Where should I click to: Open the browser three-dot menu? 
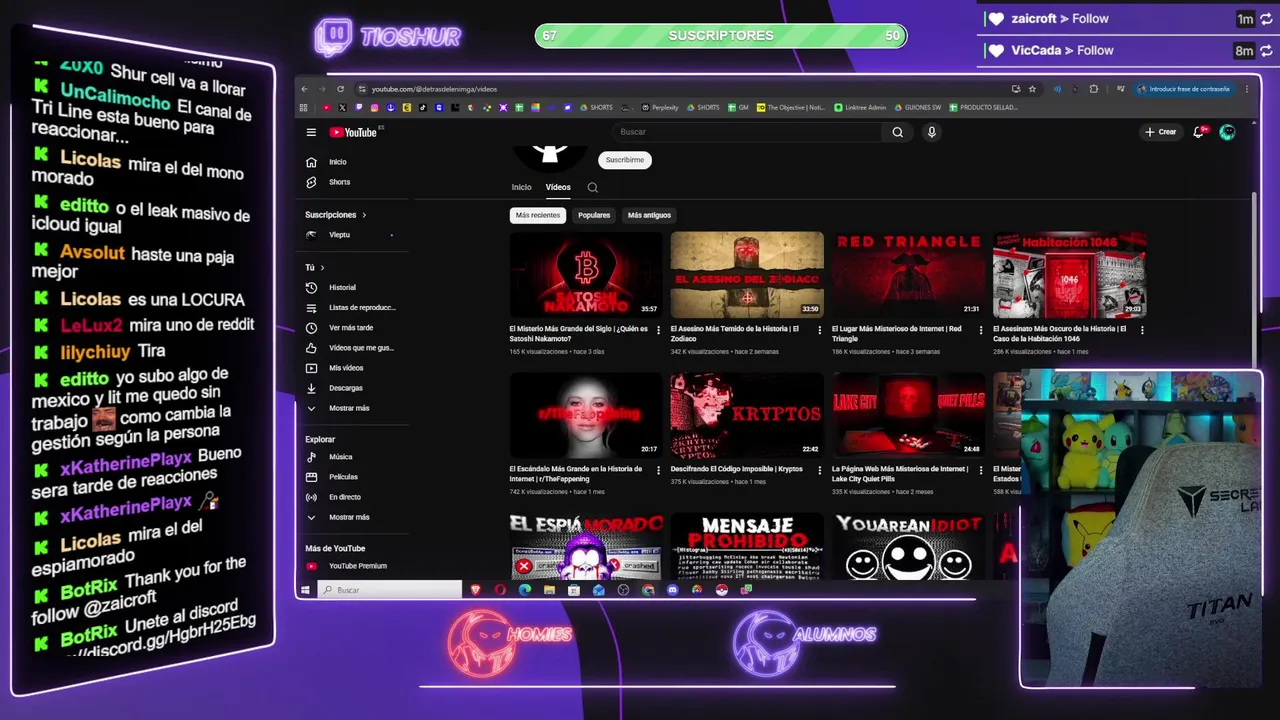[x=1246, y=89]
